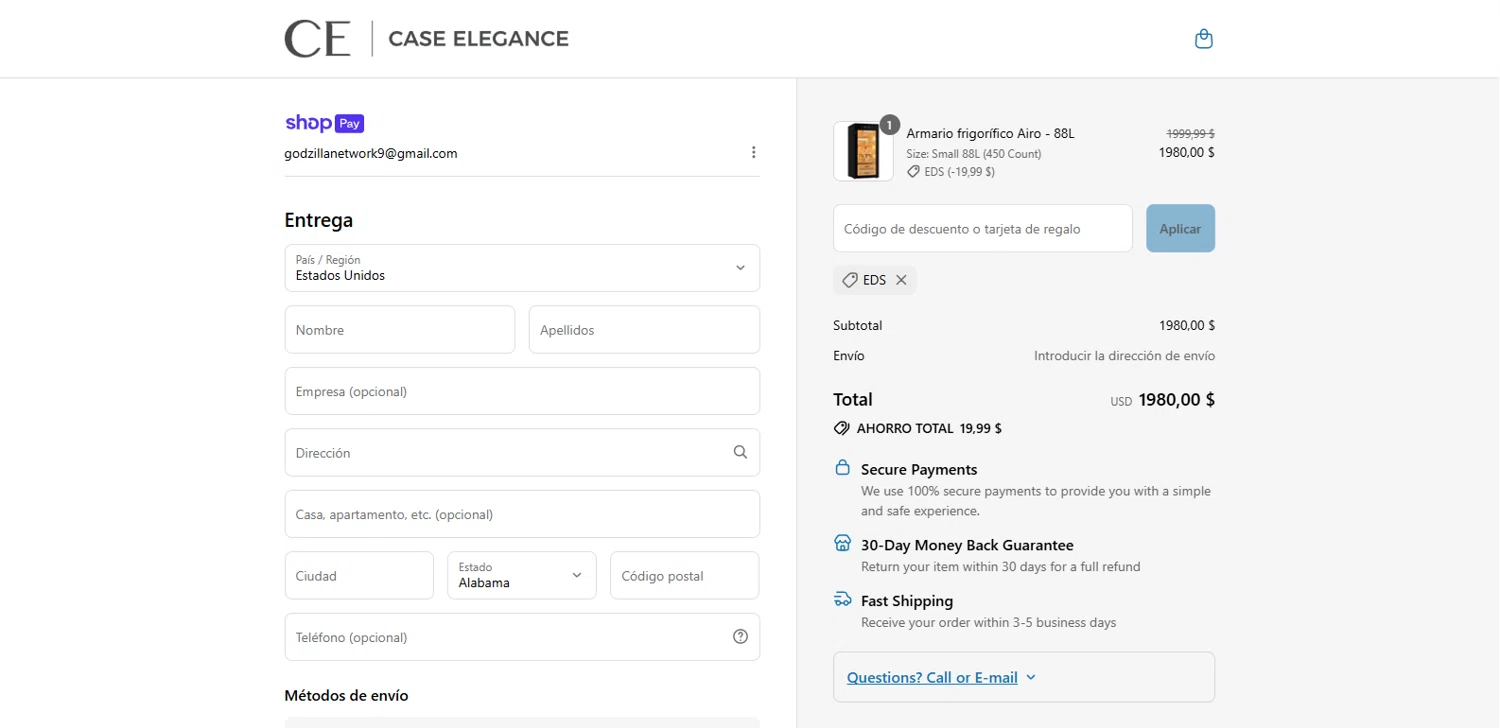Click the Métodos de envío heading
Screen dimensions: 1500x728
pyautogui.click(x=346, y=695)
